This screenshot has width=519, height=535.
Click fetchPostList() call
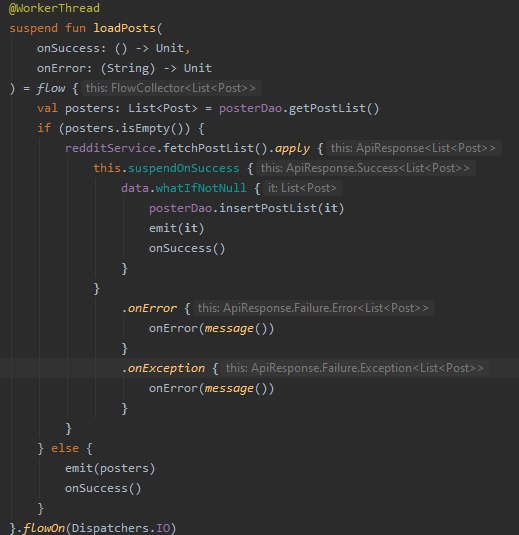point(215,148)
